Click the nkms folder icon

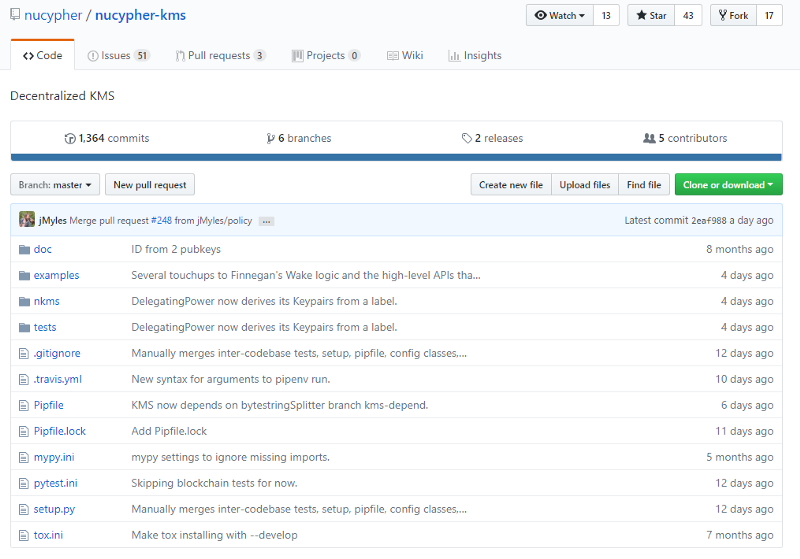point(24,301)
